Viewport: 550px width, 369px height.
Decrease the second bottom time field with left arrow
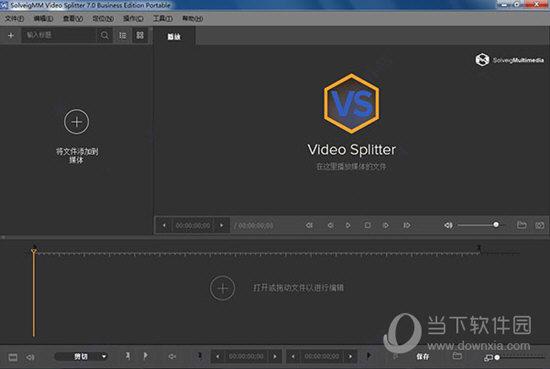click(293, 357)
